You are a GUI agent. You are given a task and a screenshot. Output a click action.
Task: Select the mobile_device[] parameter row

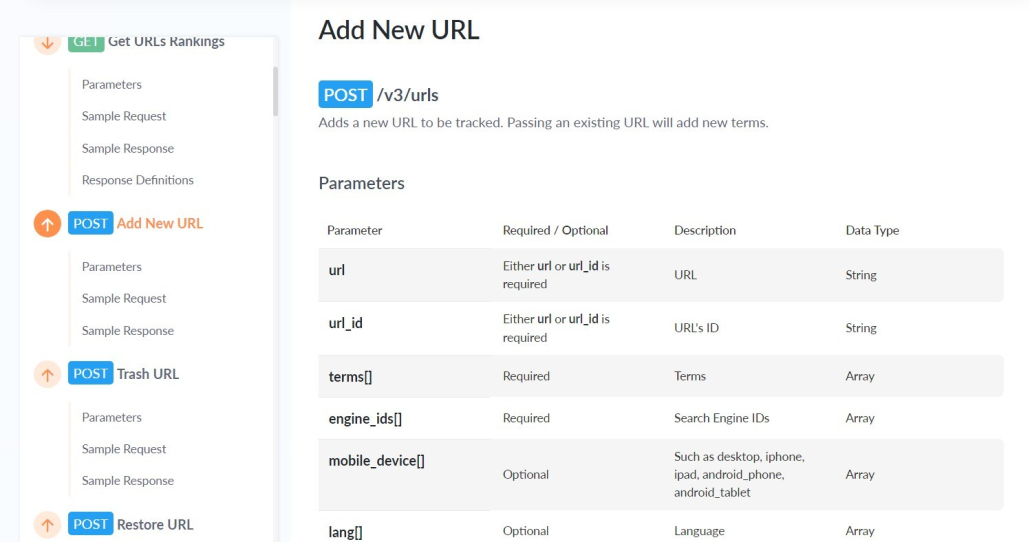(661, 474)
